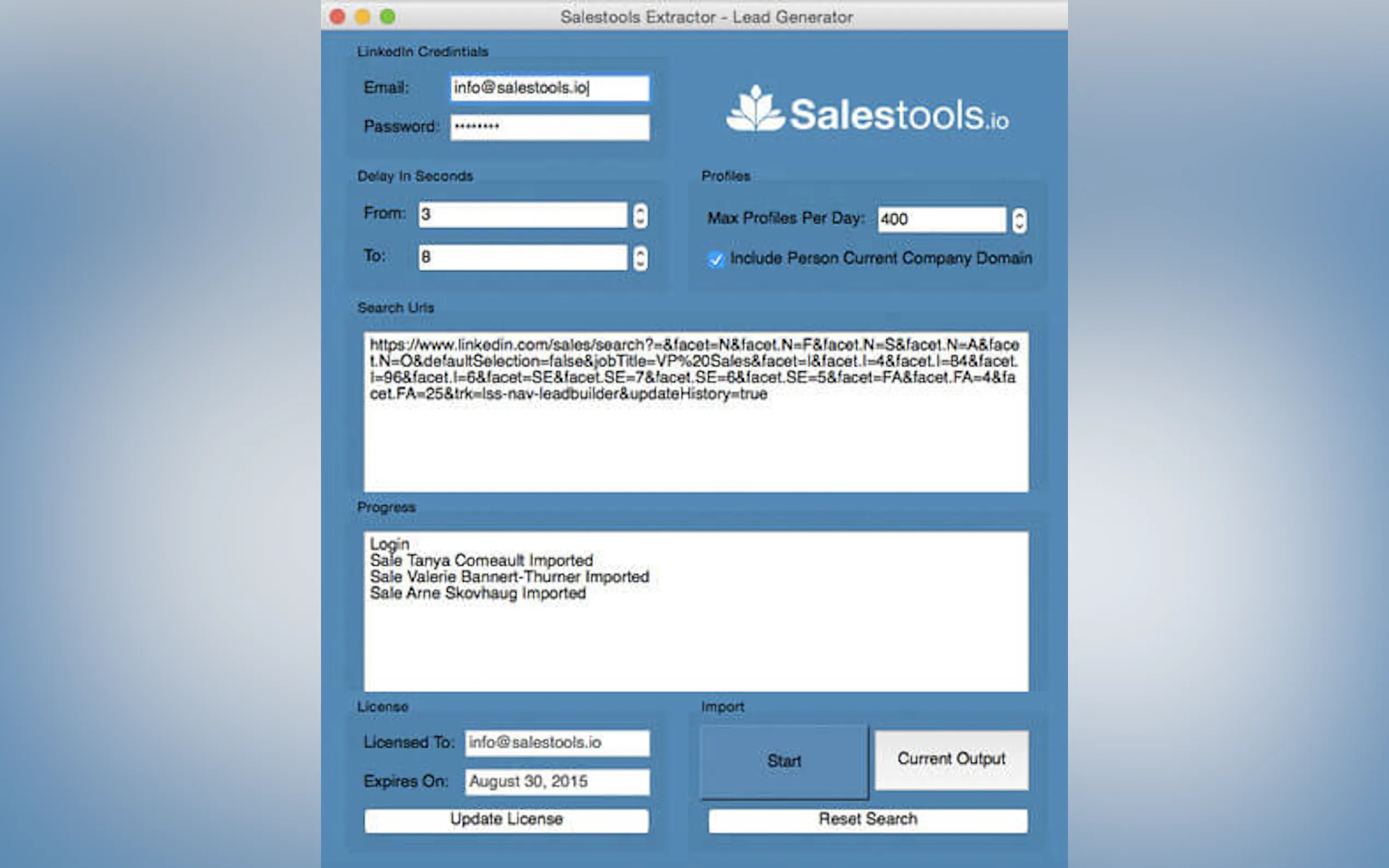
Task: Click the Max Profiles Per Day value field
Action: (941, 220)
